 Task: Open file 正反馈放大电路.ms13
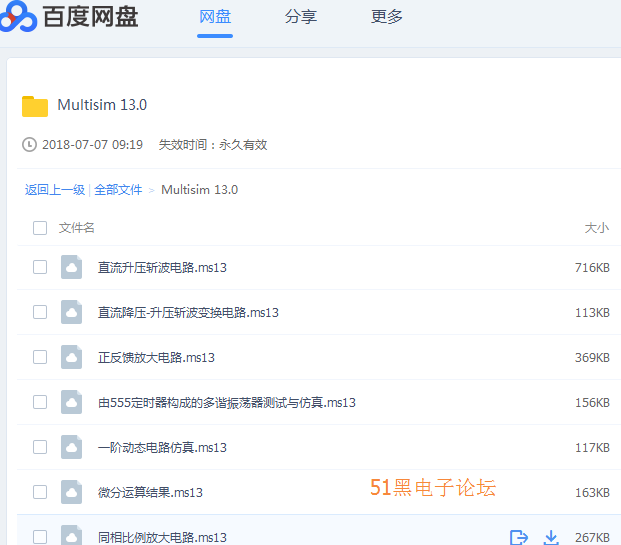pyautogui.click(x=156, y=358)
